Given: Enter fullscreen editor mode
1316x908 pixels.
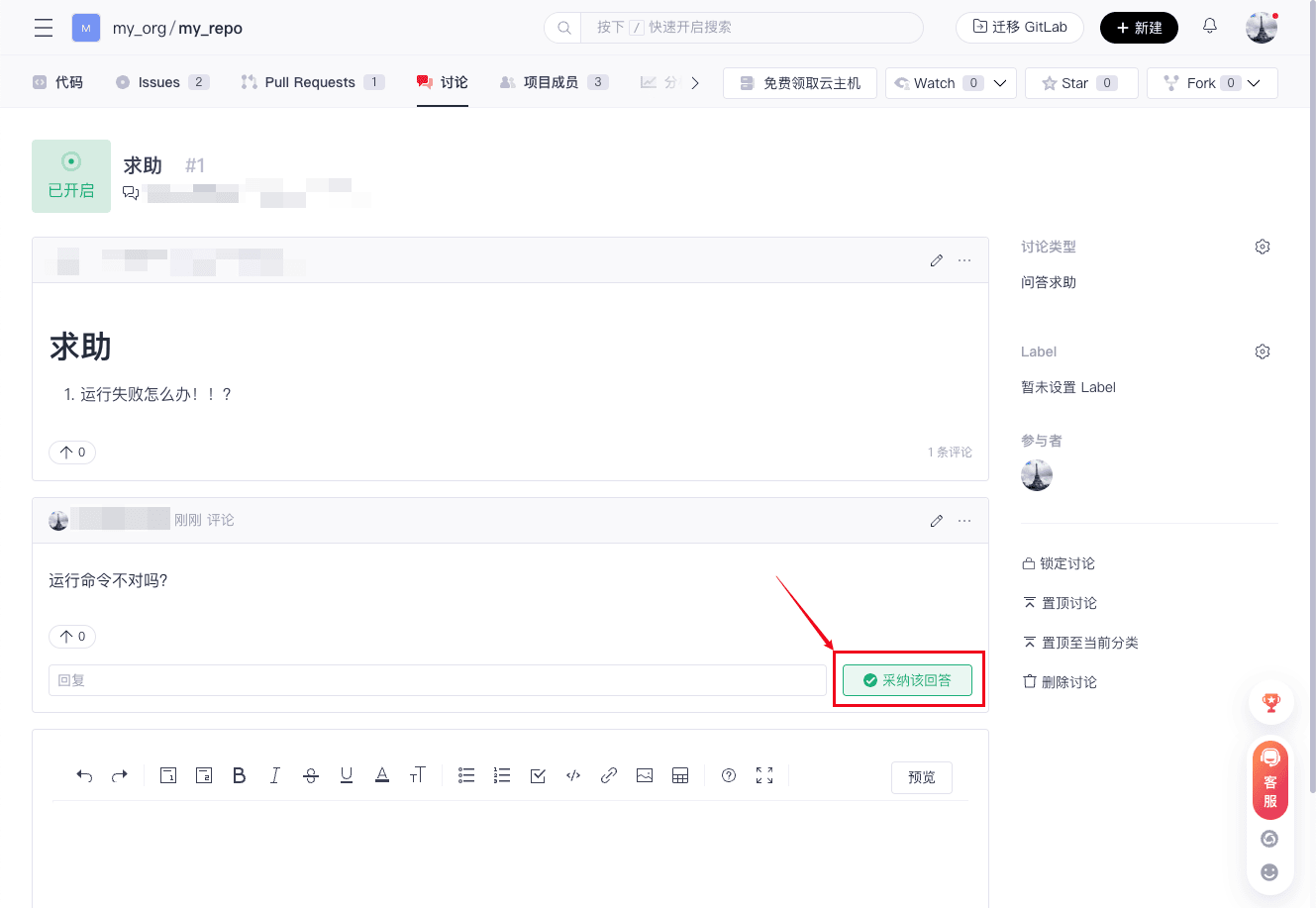Looking at the screenshot, I should (764, 775).
